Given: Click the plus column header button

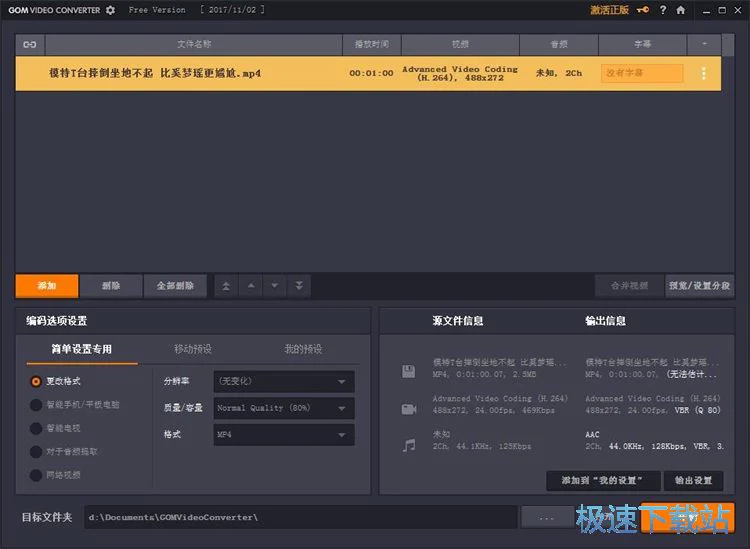Looking at the screenshot, I should click(x=704, y=44).
